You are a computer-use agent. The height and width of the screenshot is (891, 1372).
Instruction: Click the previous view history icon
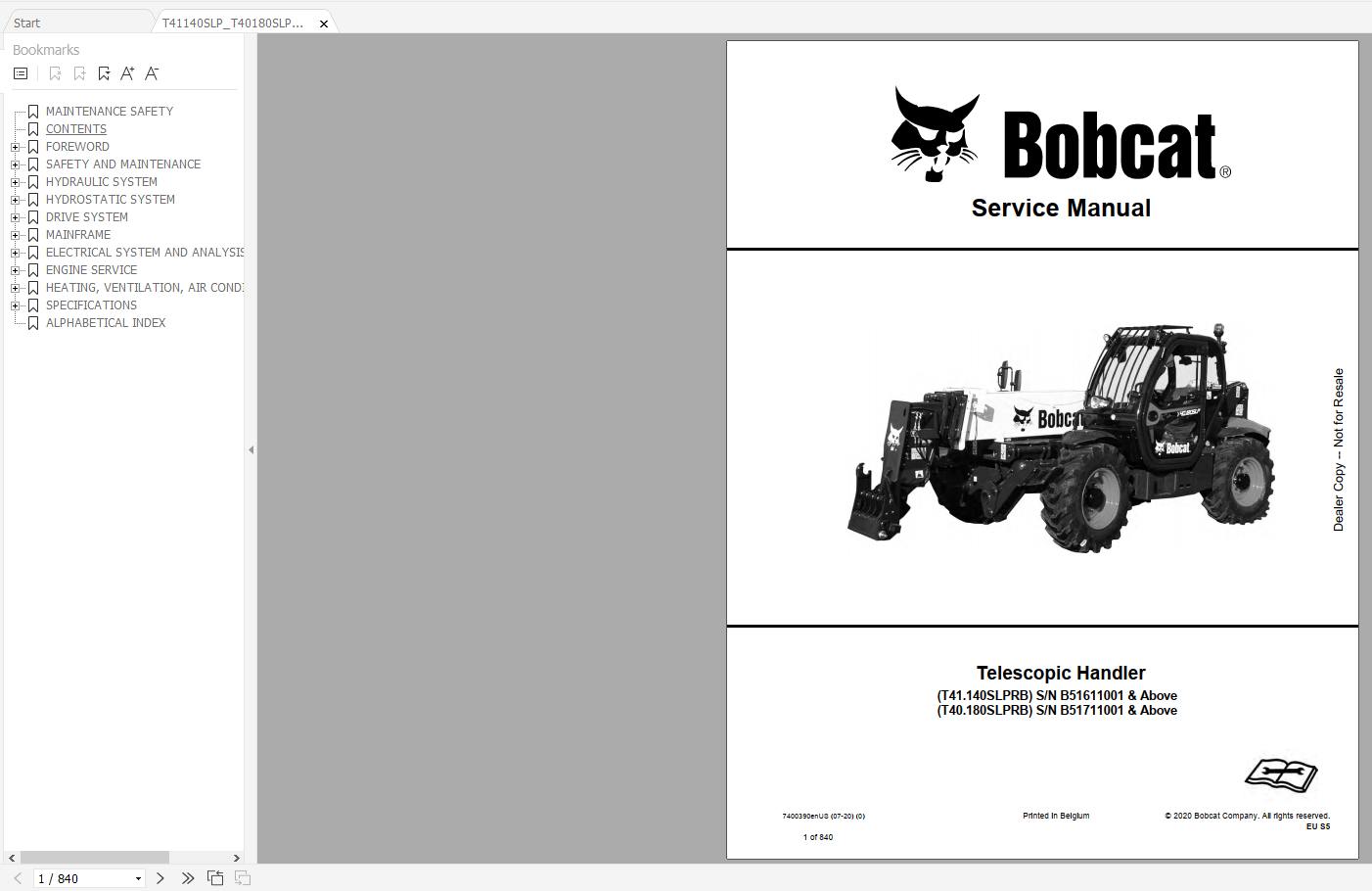point(214,877)
